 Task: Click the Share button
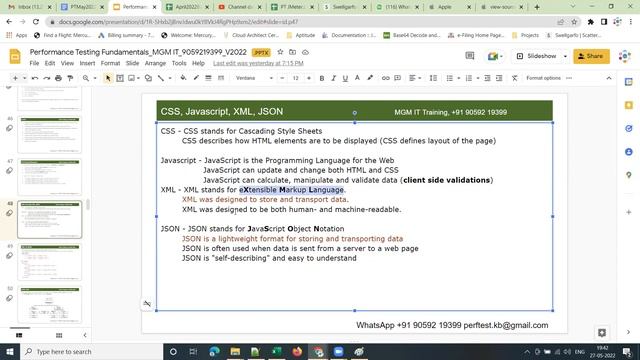591,56
